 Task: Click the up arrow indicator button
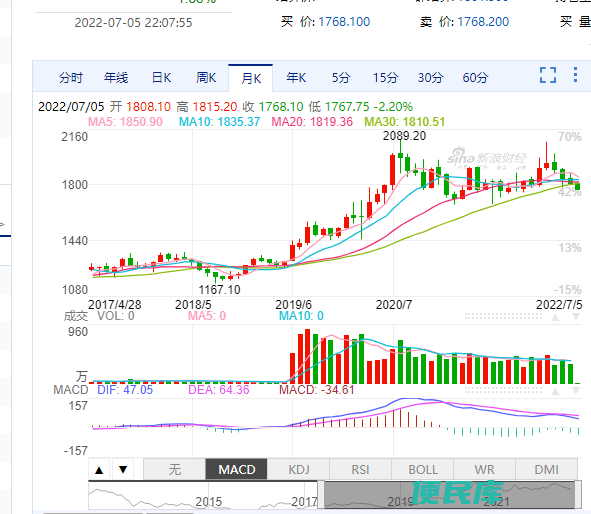tap(99, 470)
